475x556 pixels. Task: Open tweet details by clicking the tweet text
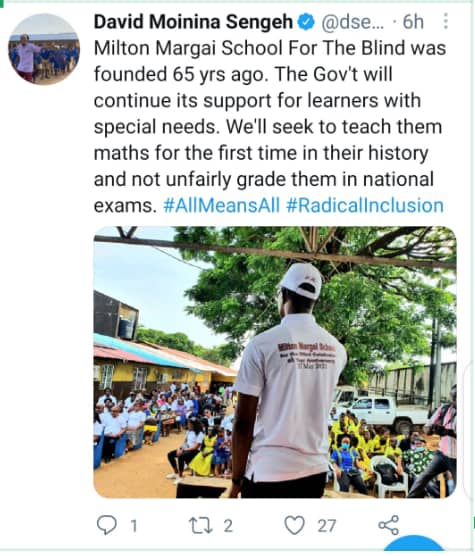point(269,127)
